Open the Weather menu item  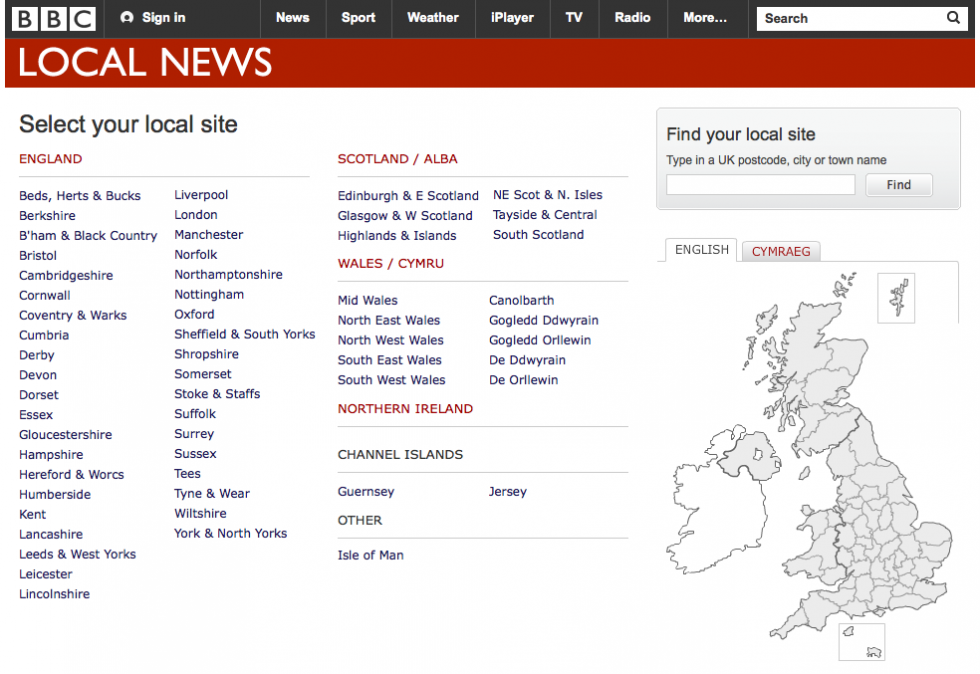click(x=432, y=18)
